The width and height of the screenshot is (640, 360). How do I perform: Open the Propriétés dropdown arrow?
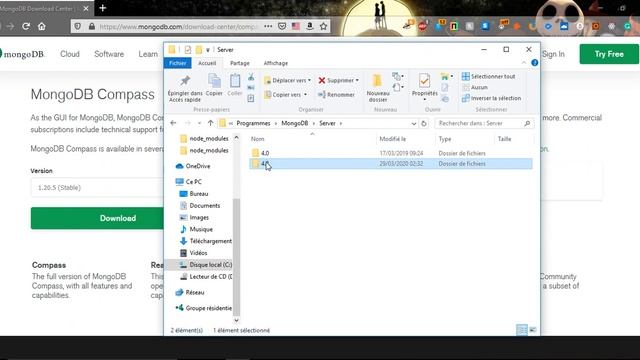(424, 100)
